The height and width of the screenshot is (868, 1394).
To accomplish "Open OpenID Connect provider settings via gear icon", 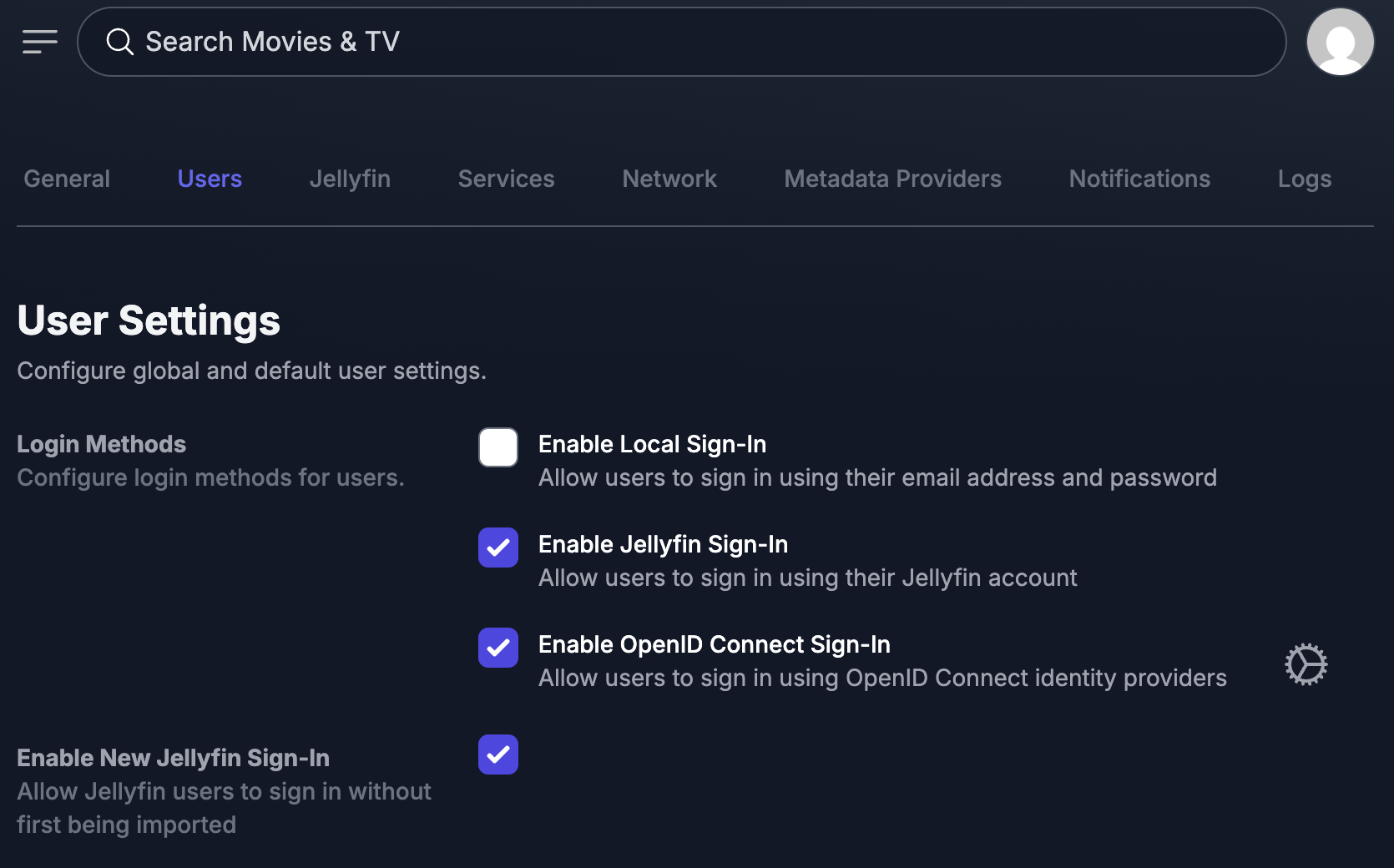I will pyautogui.click(x=1305, y=664).
